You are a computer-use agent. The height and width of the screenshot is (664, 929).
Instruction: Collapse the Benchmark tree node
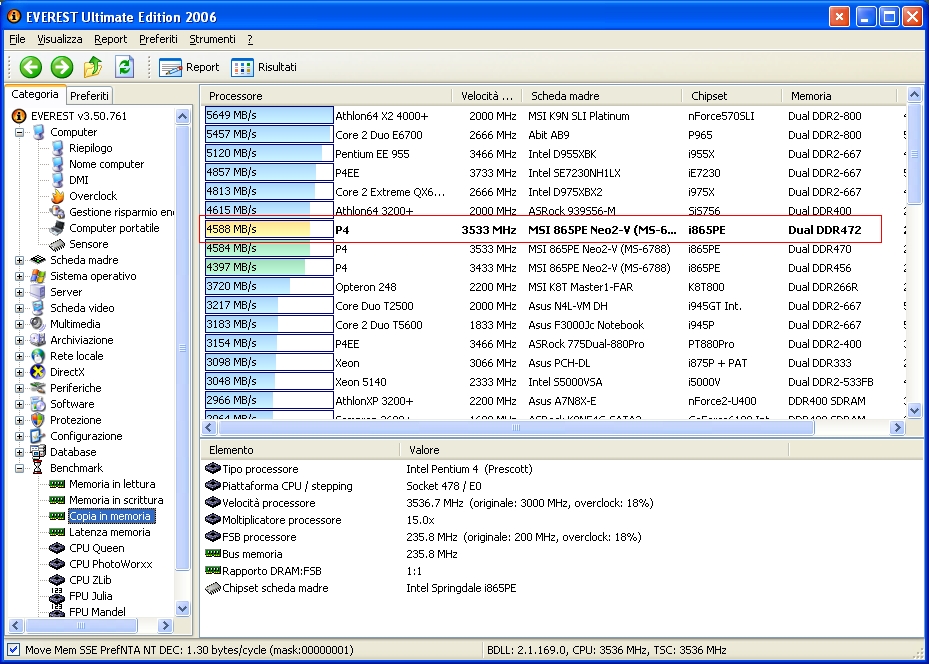pos(20,468)
